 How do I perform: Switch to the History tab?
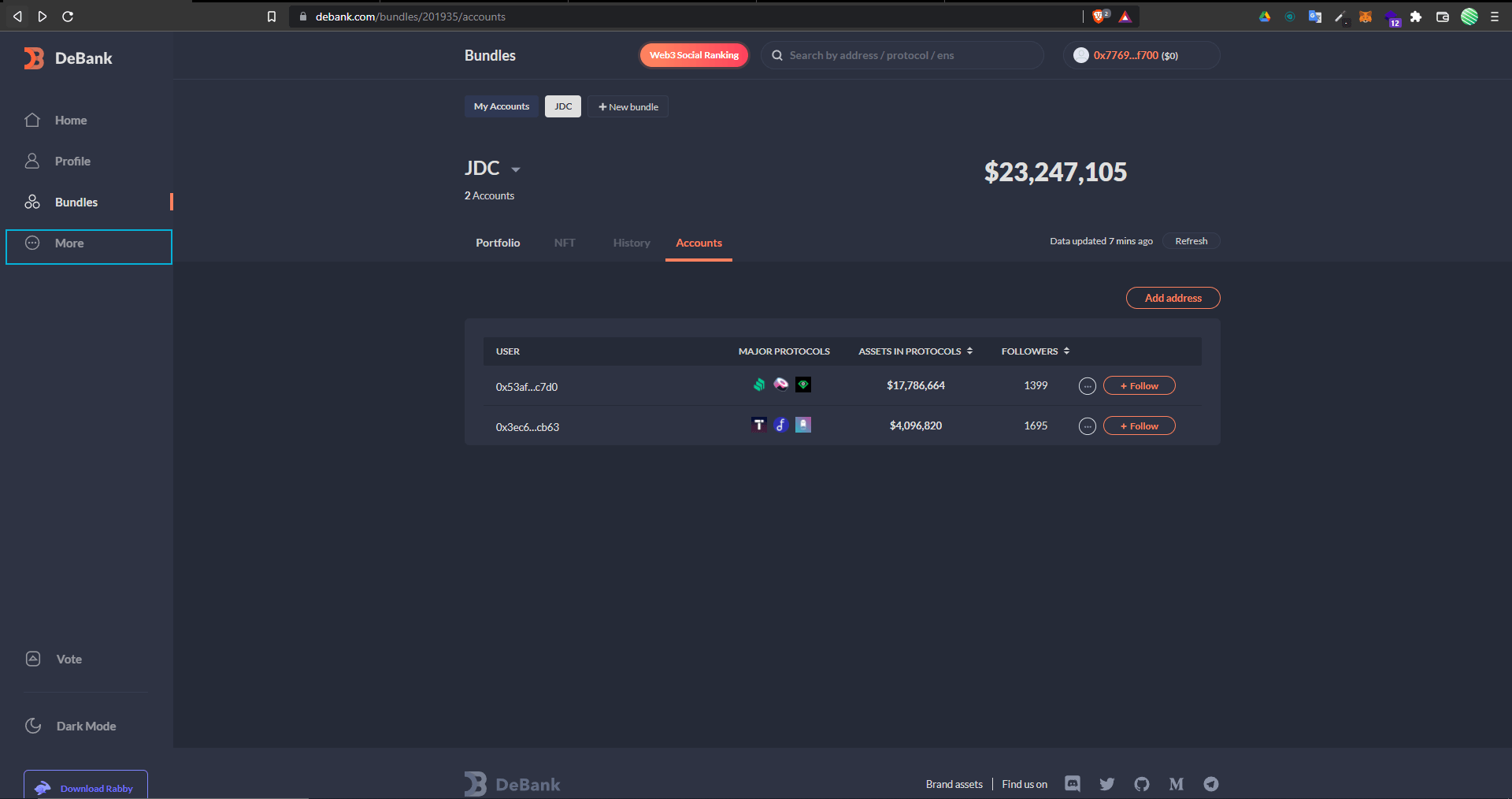pos(632,243)
